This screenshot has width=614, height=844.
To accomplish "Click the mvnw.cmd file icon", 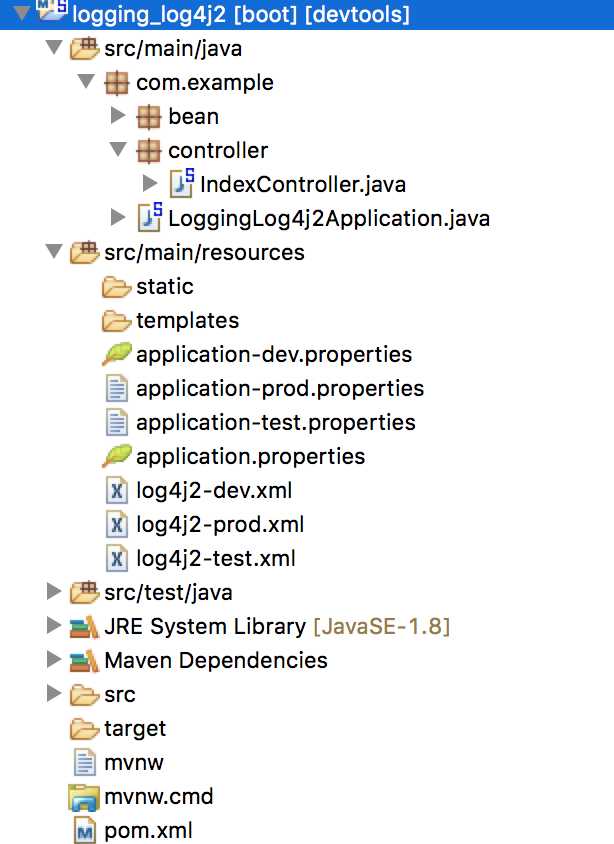I will click(84, 797).
